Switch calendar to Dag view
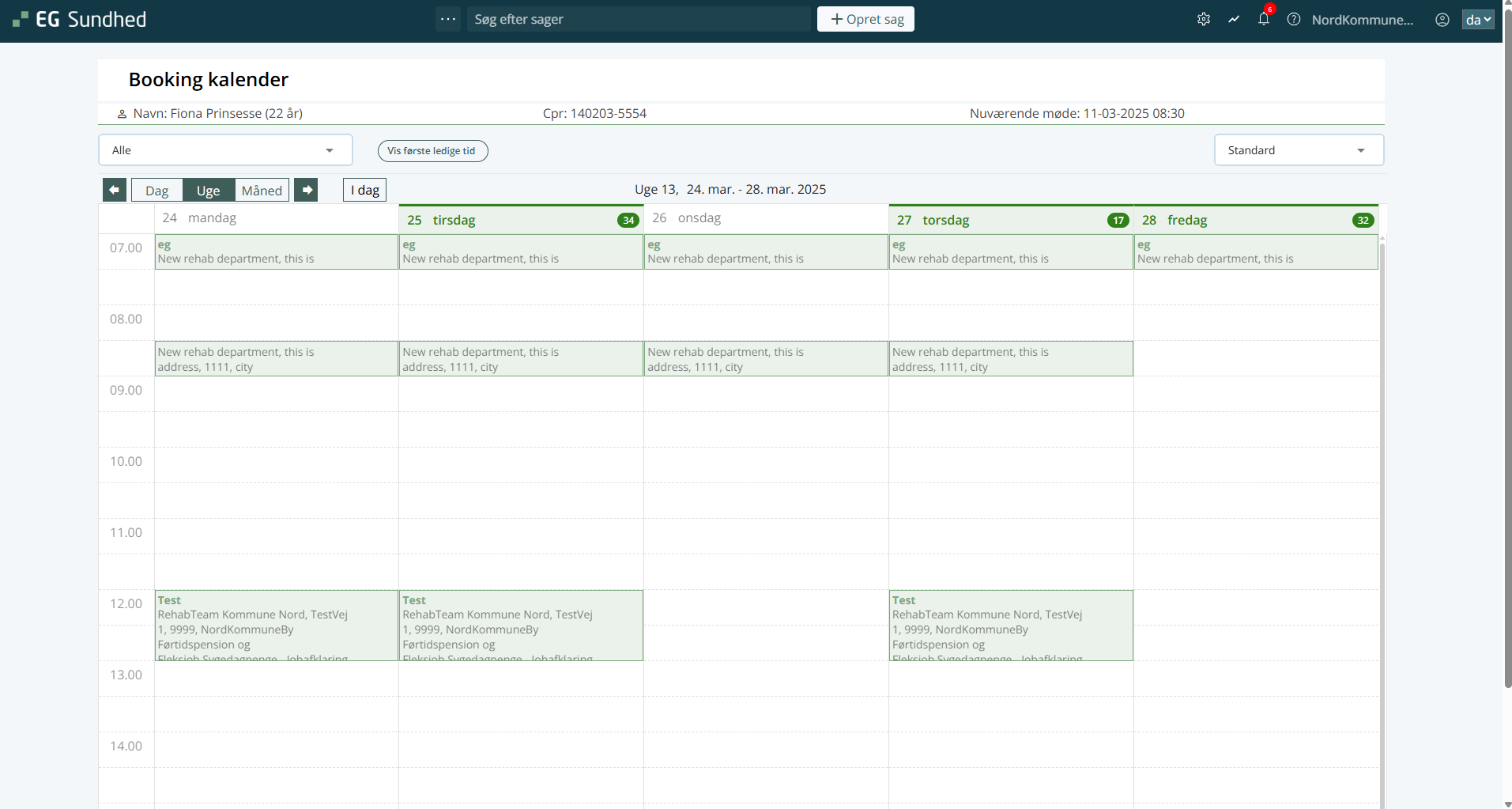 [x=157, y=191]
